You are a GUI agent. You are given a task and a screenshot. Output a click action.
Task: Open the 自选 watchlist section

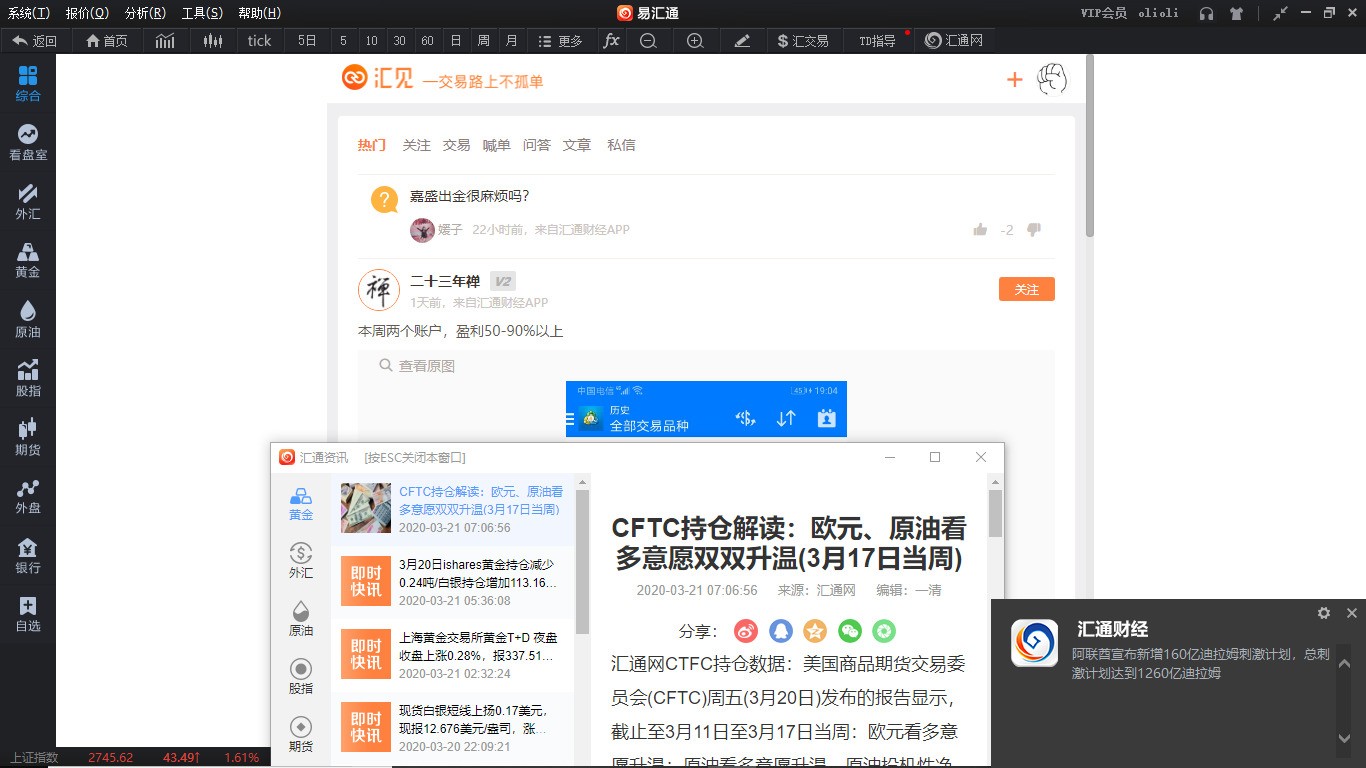tap(28, 615)
